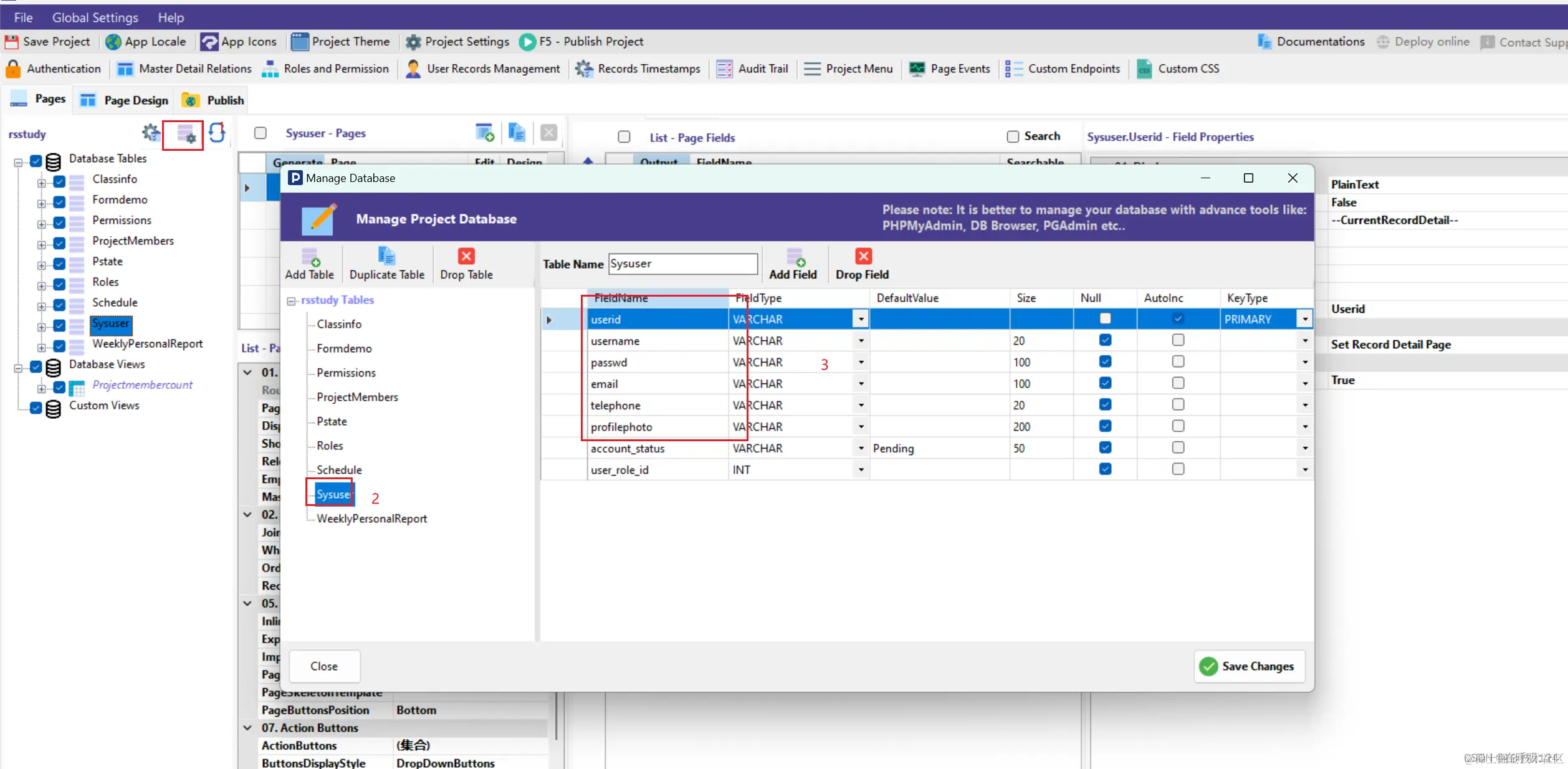Open FieldType dropdown for email row
This screenshot has height=769, width=1568.
click(861, 384)
